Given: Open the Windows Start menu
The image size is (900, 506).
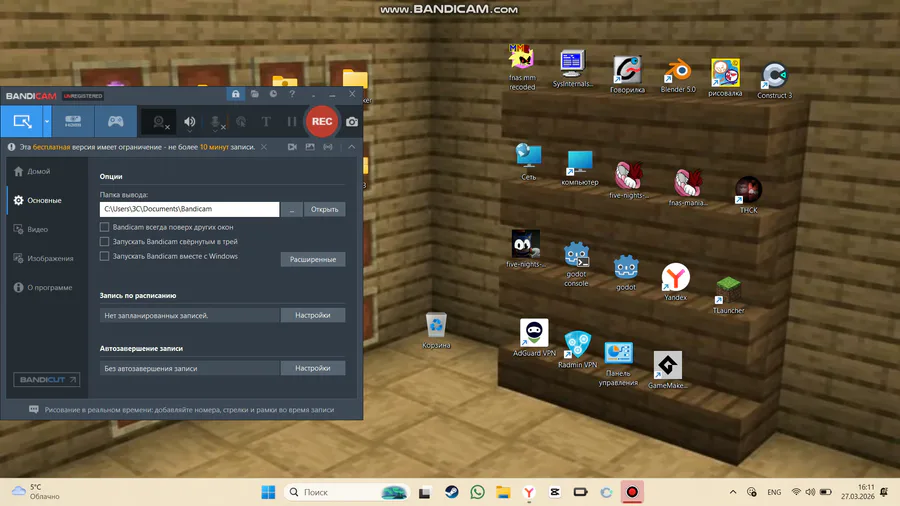Looking at the screenshot, I should tap(268, 492).
